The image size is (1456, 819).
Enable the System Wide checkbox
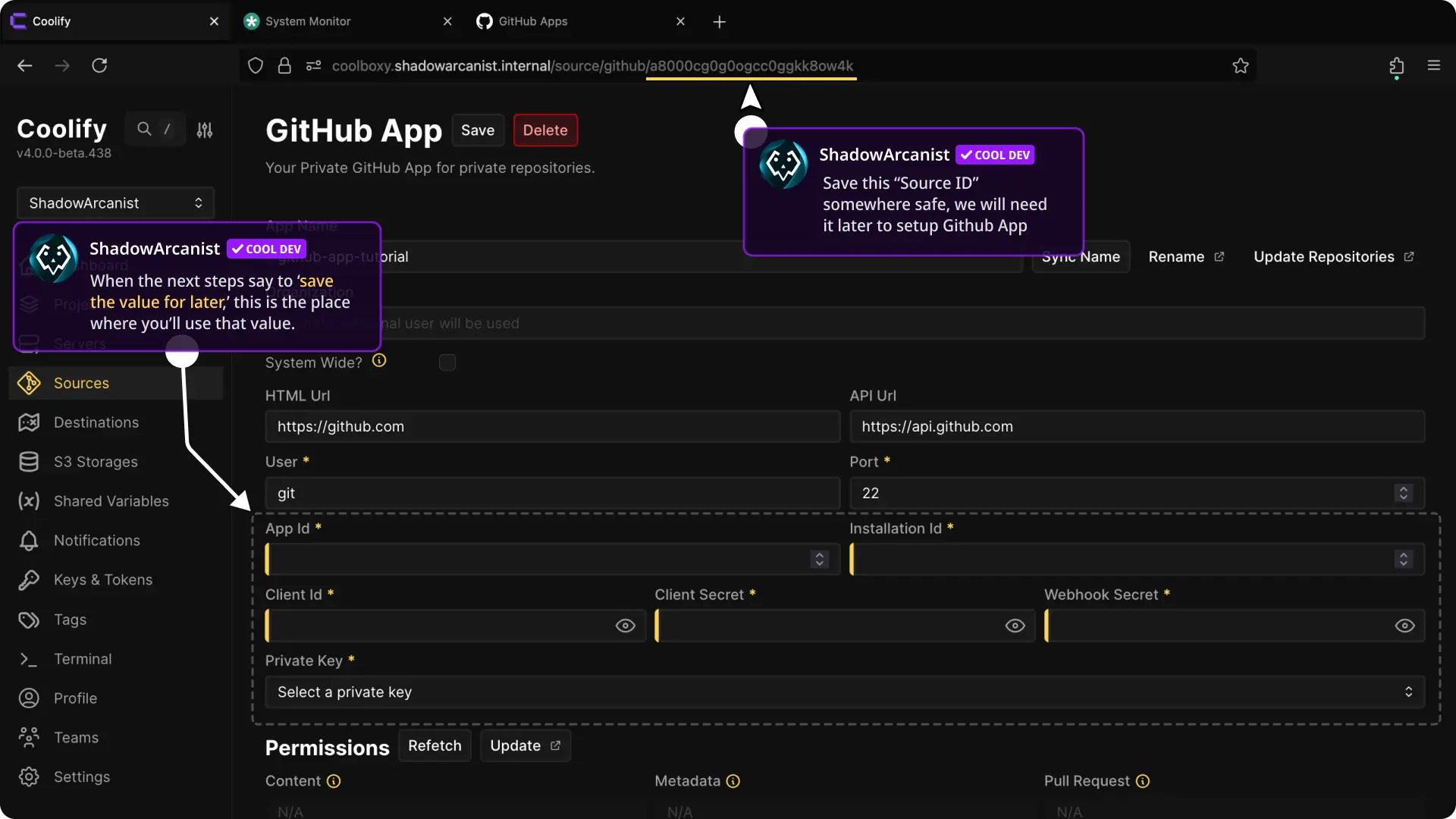pos(447,362)
